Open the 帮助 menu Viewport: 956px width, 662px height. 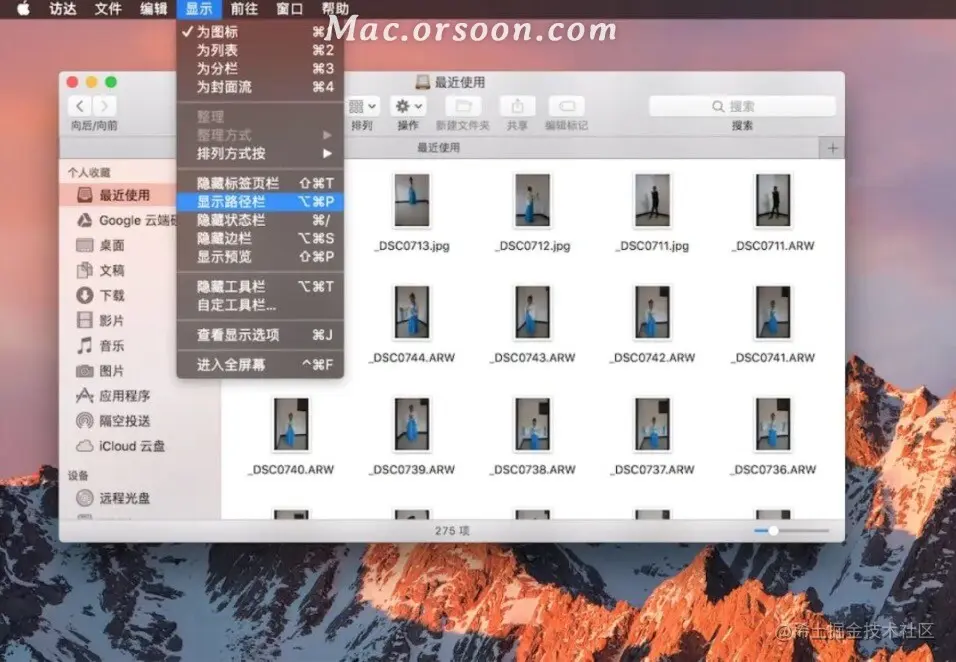coord(335,9)
